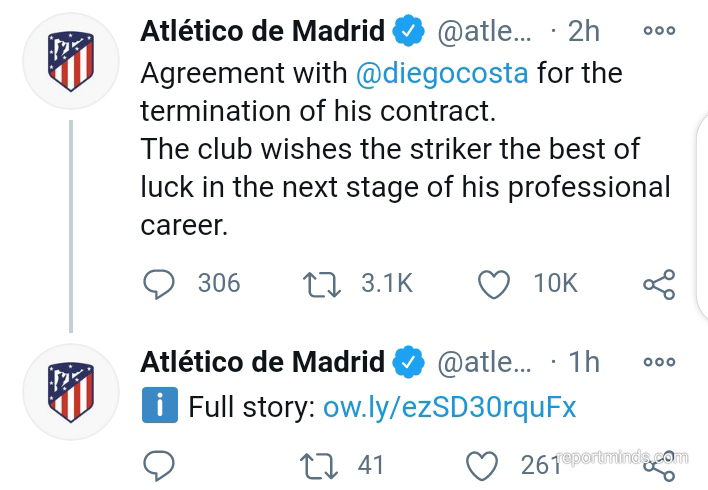Screen dimensions: 708x490
Task: Click the verified badge on first tweet
Action: click(408, 31)
